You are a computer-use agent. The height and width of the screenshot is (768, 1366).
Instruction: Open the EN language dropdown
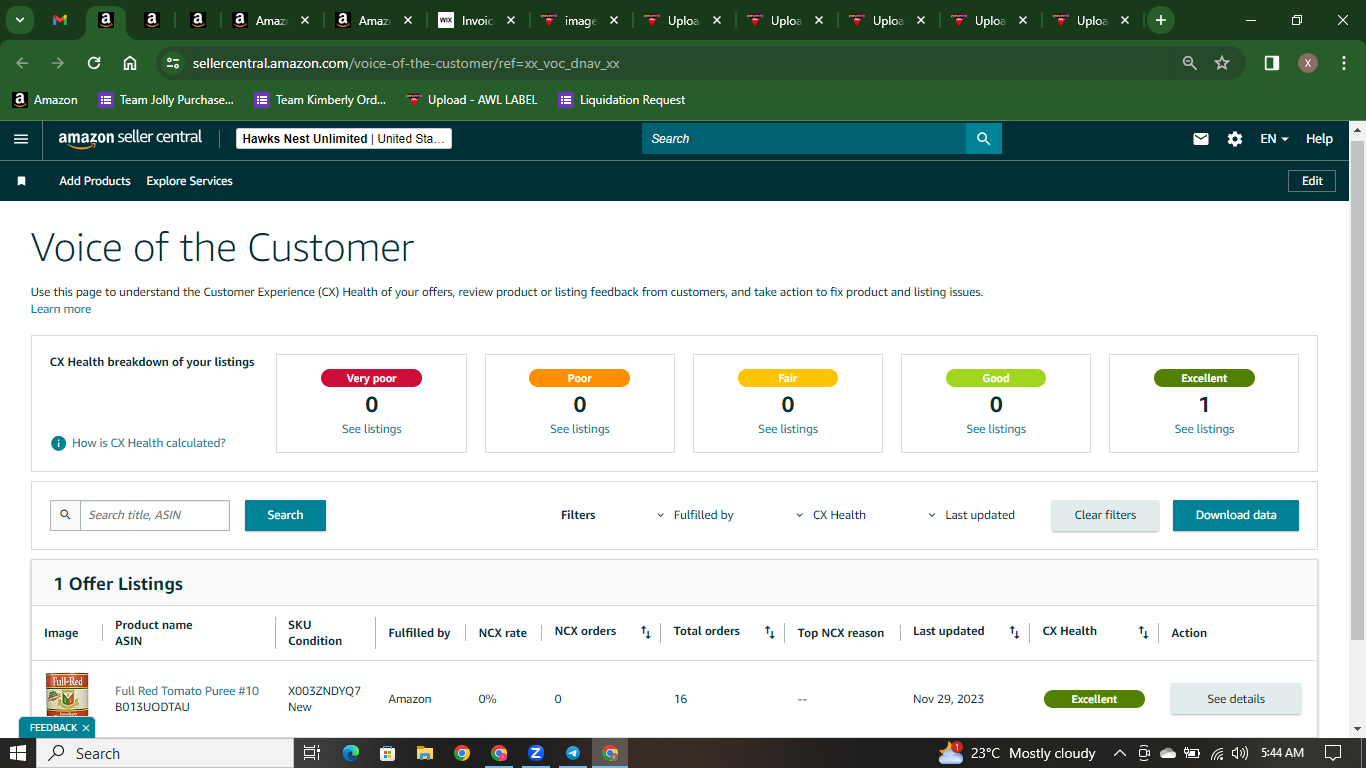point(1274,139)
